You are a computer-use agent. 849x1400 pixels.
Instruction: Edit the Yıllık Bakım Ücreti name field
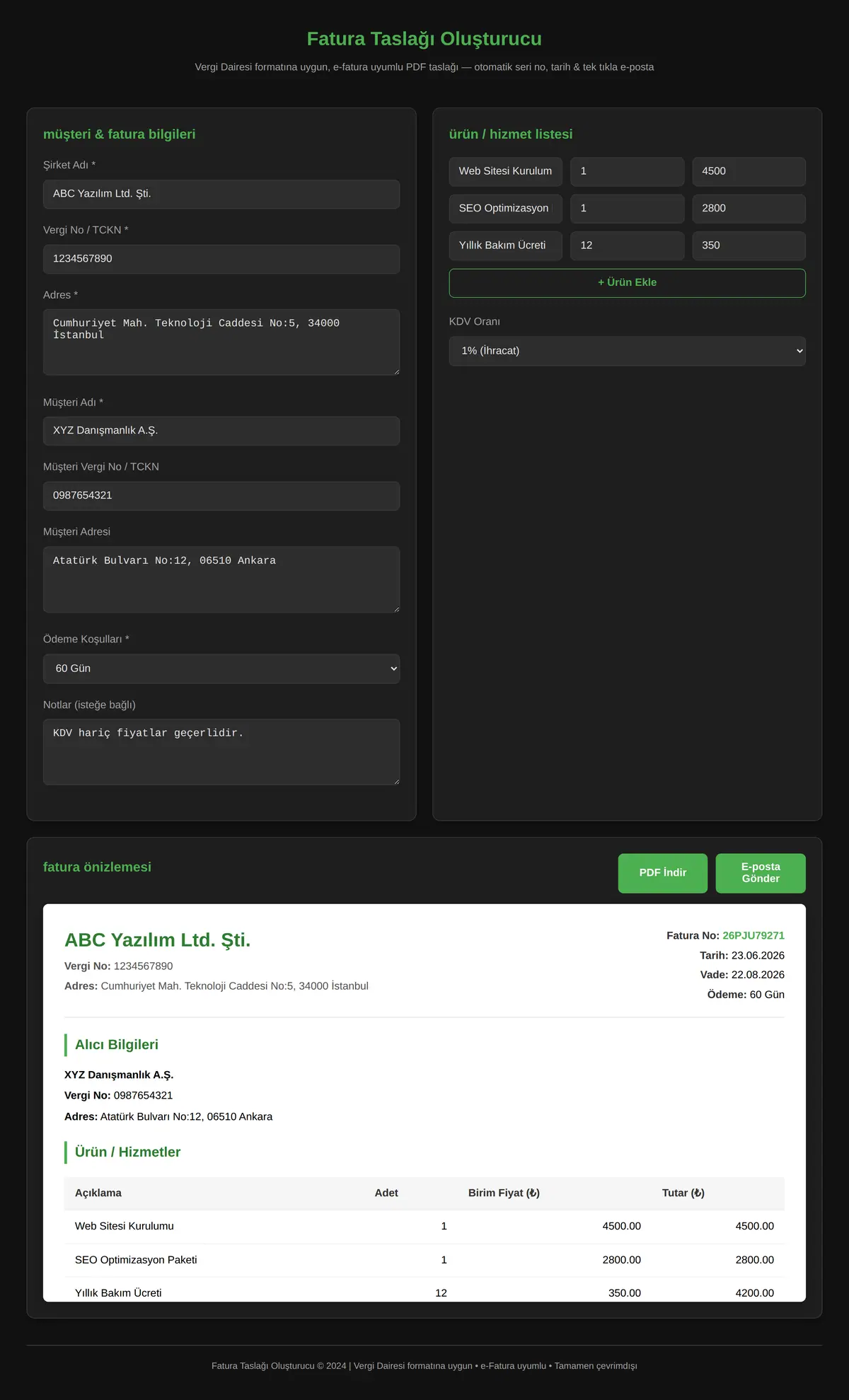506,245
